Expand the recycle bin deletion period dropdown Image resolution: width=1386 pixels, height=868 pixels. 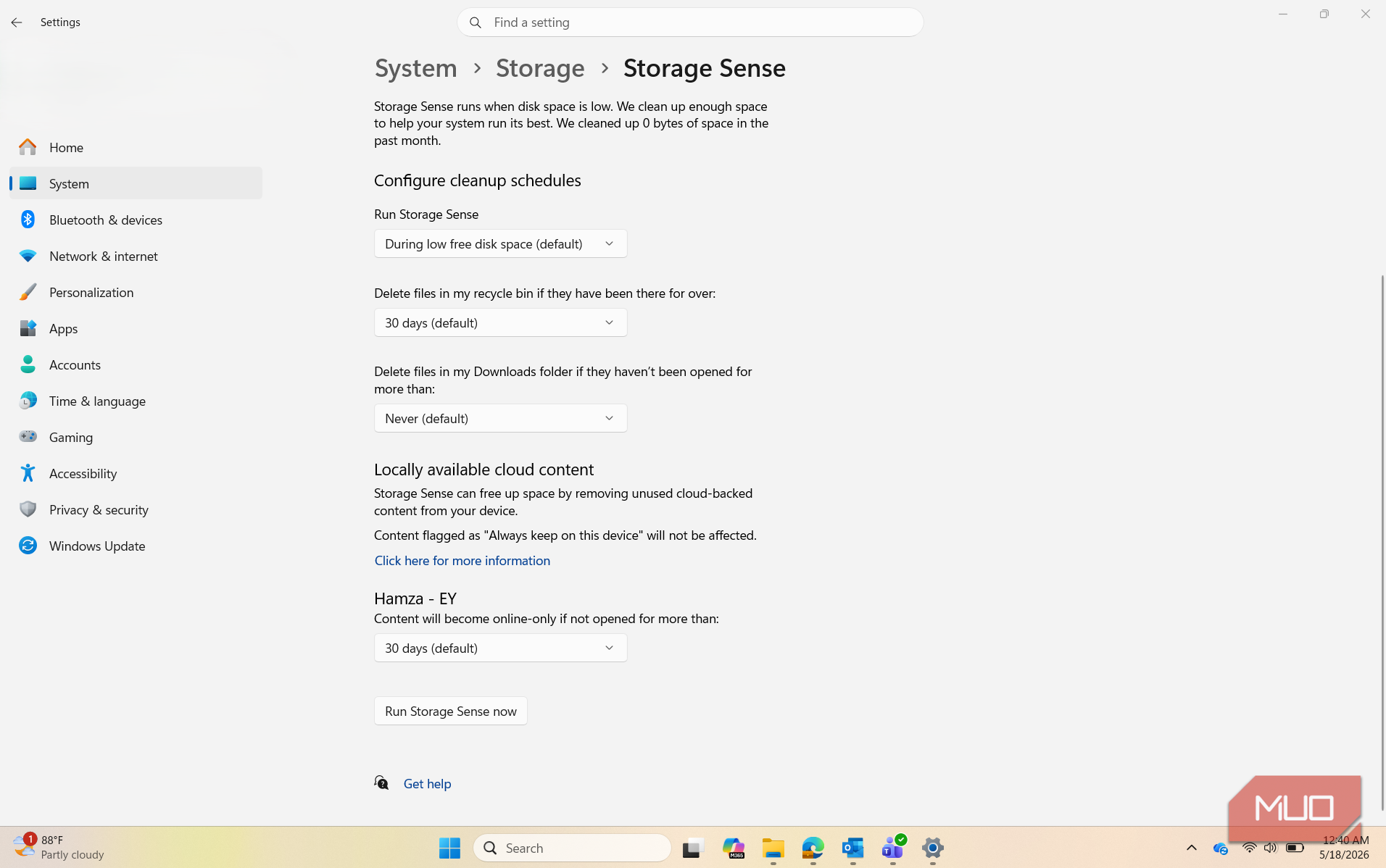500,322
